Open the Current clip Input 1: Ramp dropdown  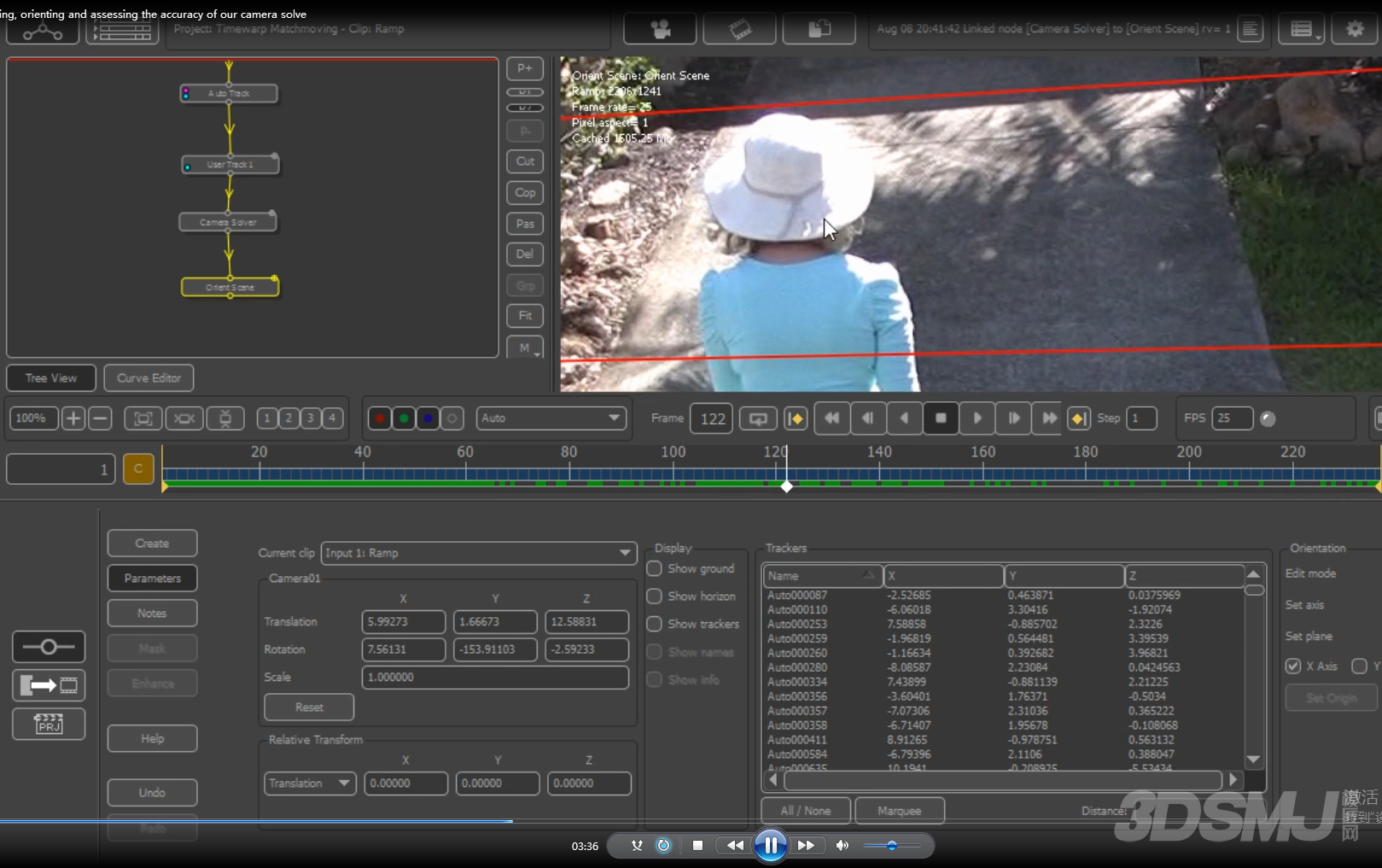[x=479, y=553]
